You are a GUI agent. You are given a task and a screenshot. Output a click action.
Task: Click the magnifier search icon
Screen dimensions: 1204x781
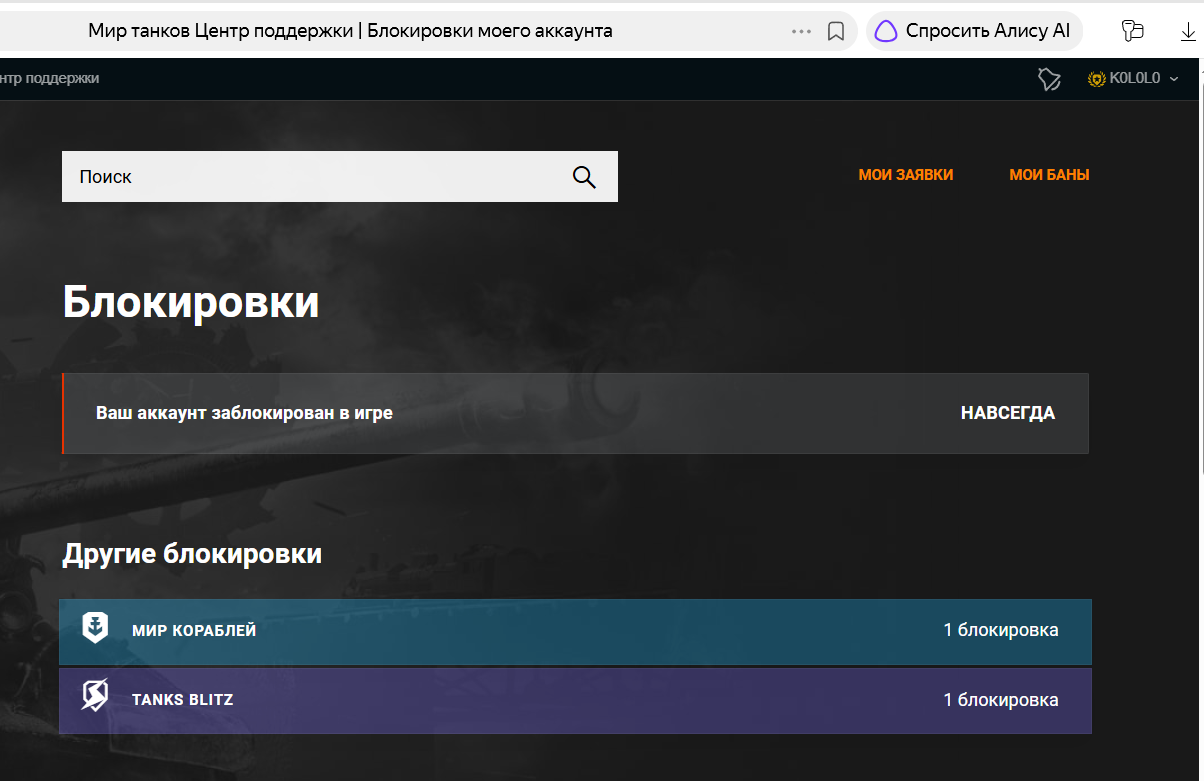(584, 177)
